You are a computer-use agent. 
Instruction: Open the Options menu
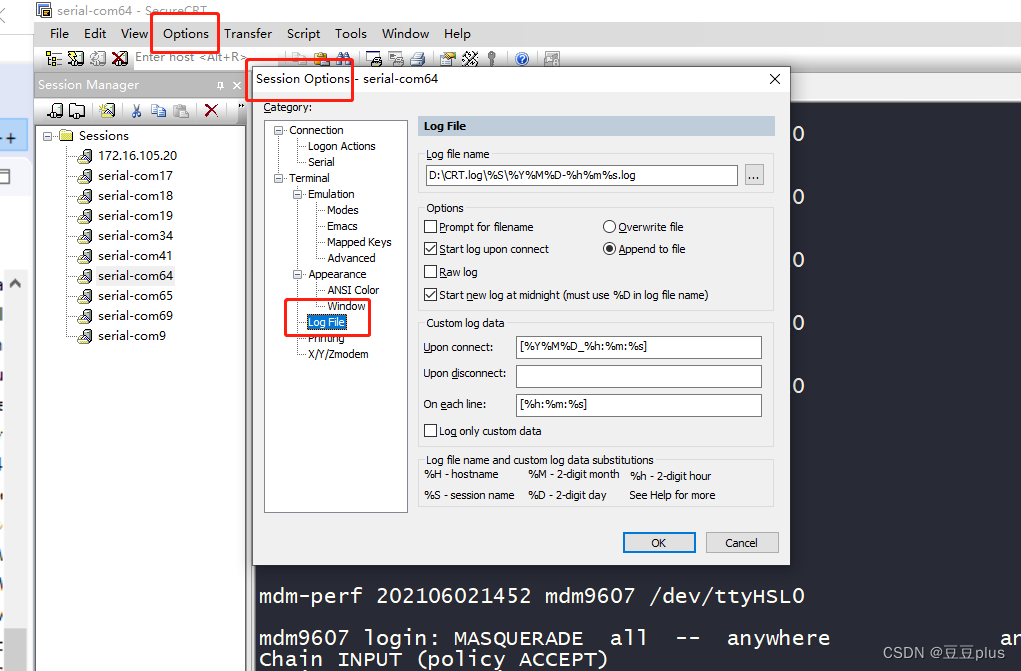(184, 33)
